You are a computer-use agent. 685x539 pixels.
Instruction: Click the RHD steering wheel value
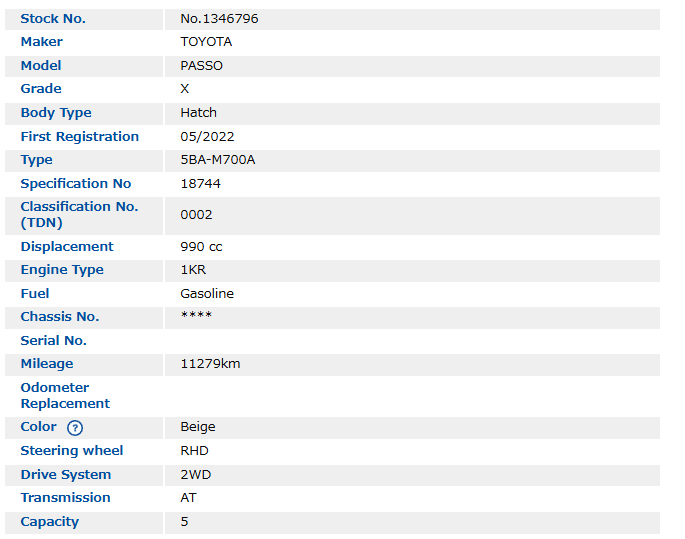coord(194,451)
